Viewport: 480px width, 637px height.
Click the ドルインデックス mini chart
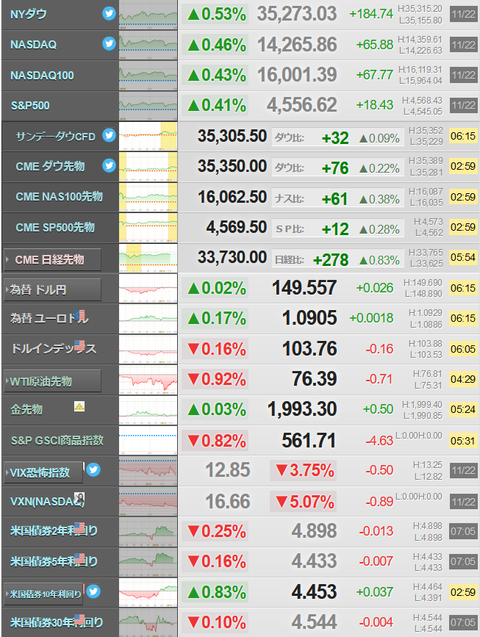[x=148, y=349]
